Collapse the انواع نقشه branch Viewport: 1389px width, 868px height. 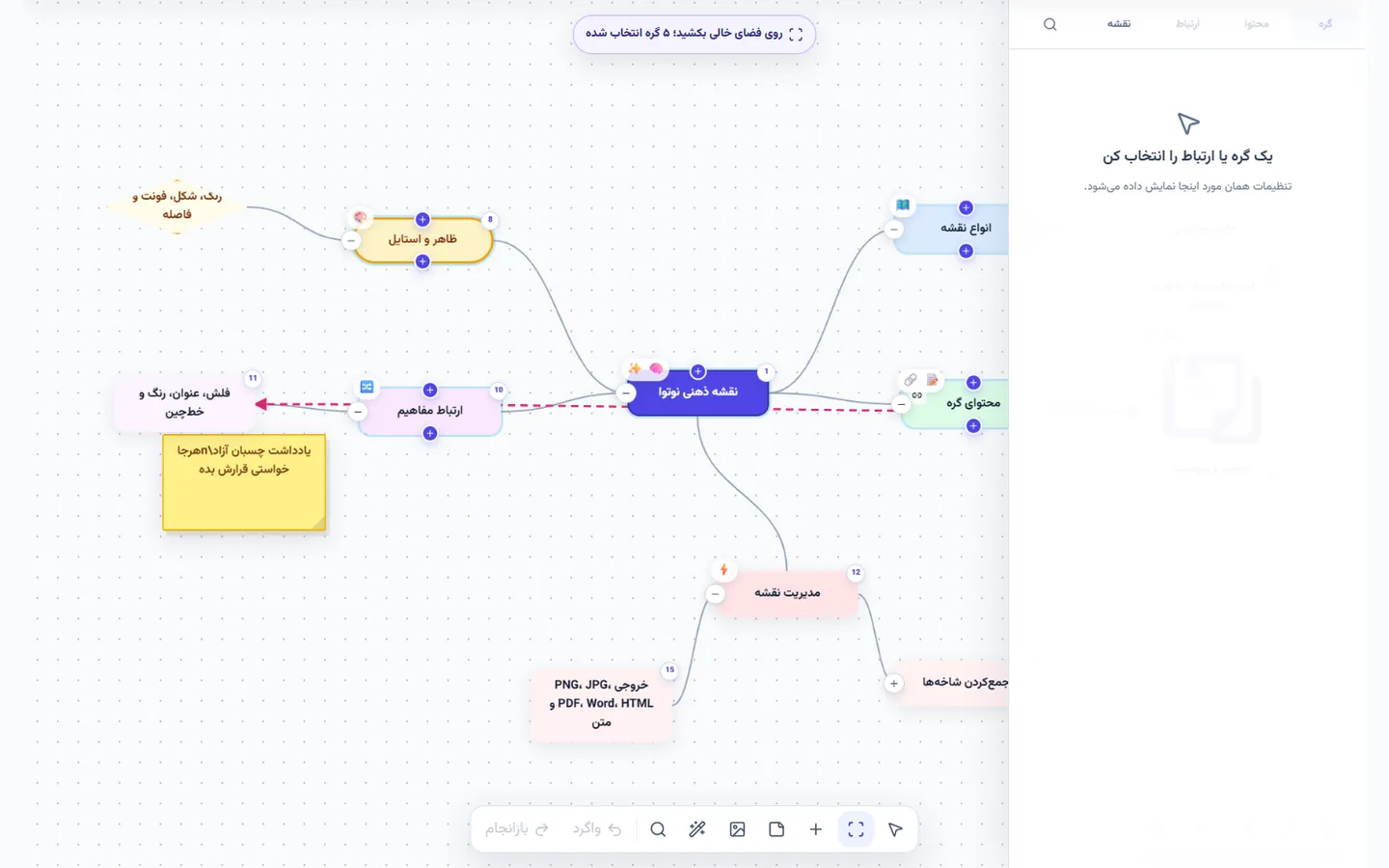[894, 230]
